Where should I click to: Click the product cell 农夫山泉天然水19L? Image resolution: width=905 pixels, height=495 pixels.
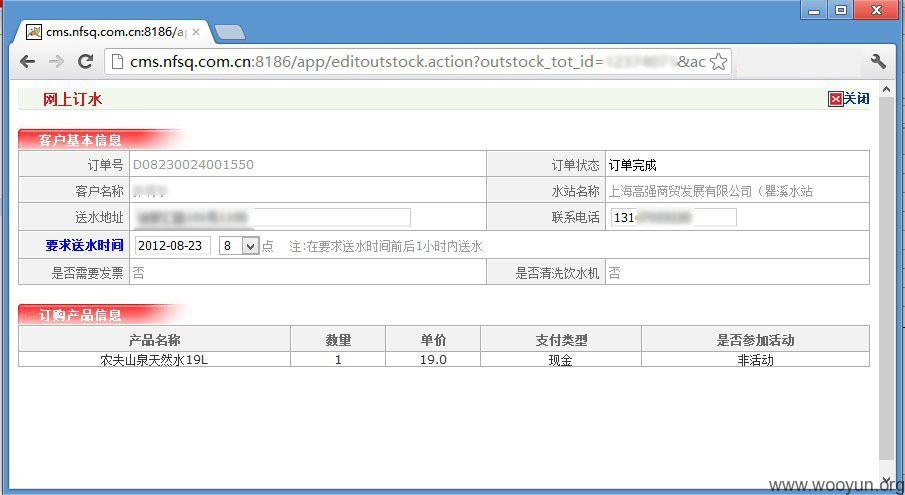154,360
